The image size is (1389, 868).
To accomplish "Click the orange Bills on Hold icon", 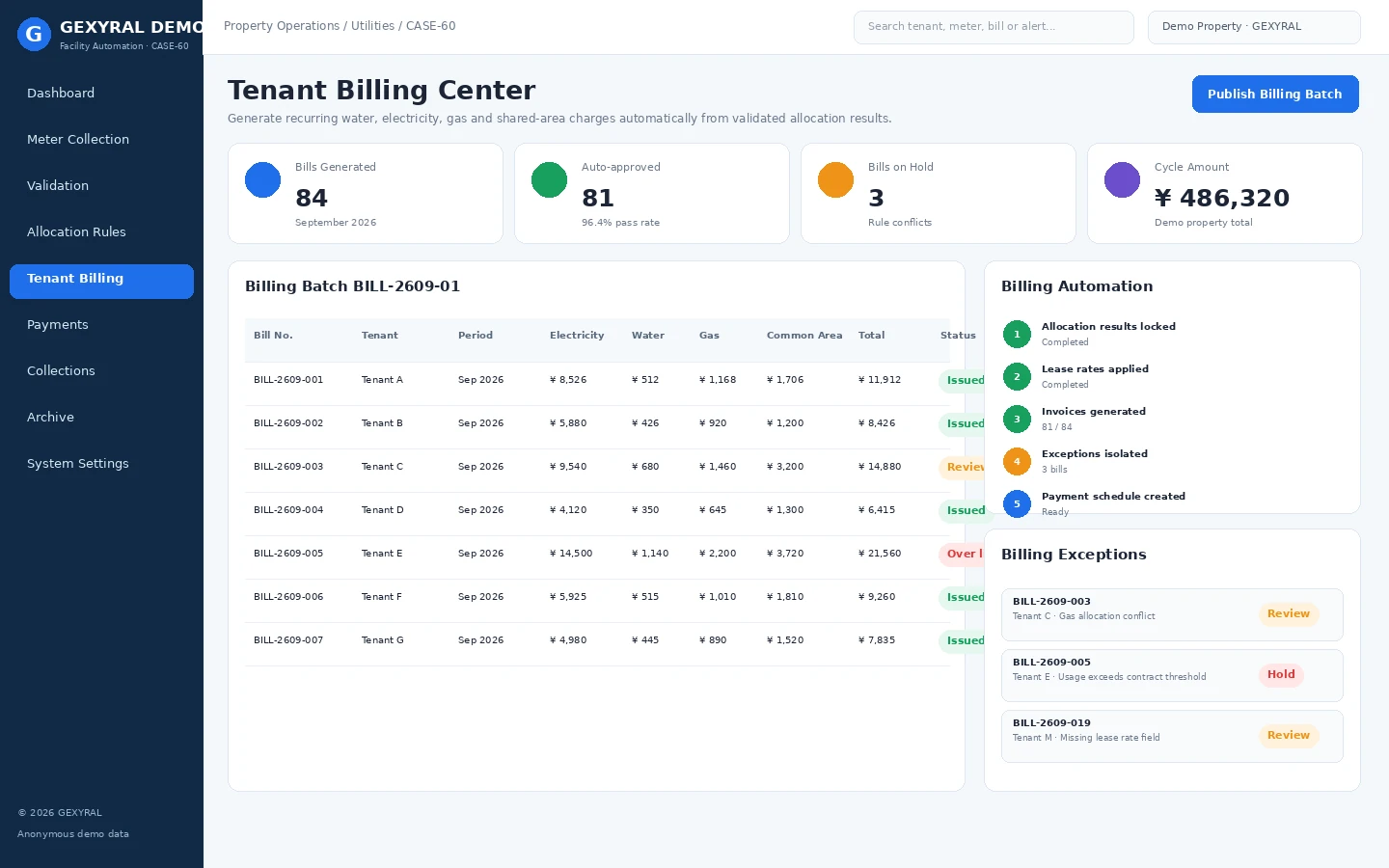I will click(x=835, y=180).
